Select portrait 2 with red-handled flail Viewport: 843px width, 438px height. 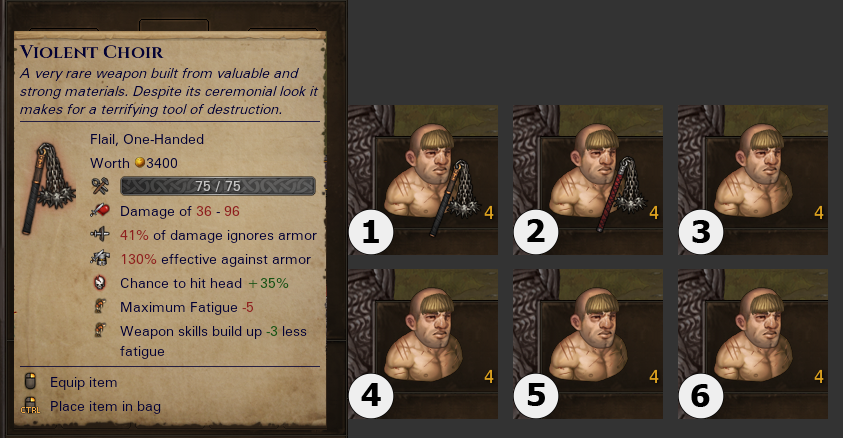588,180
